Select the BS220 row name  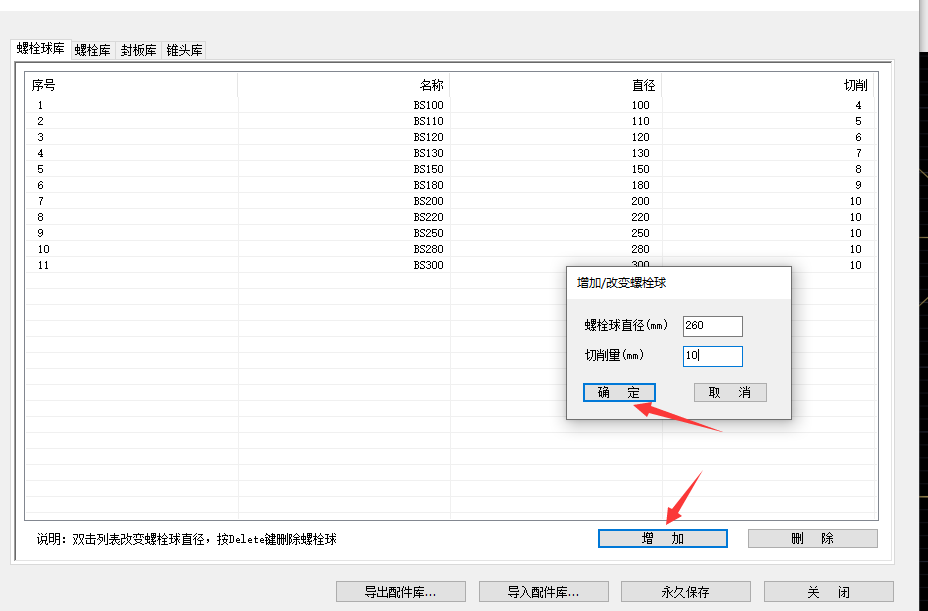coord(428,217)
